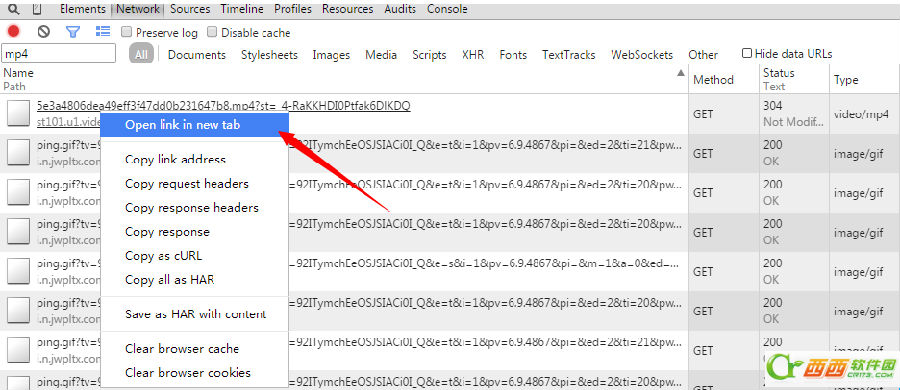Click the mp4 filter text field

pos(59,54)
